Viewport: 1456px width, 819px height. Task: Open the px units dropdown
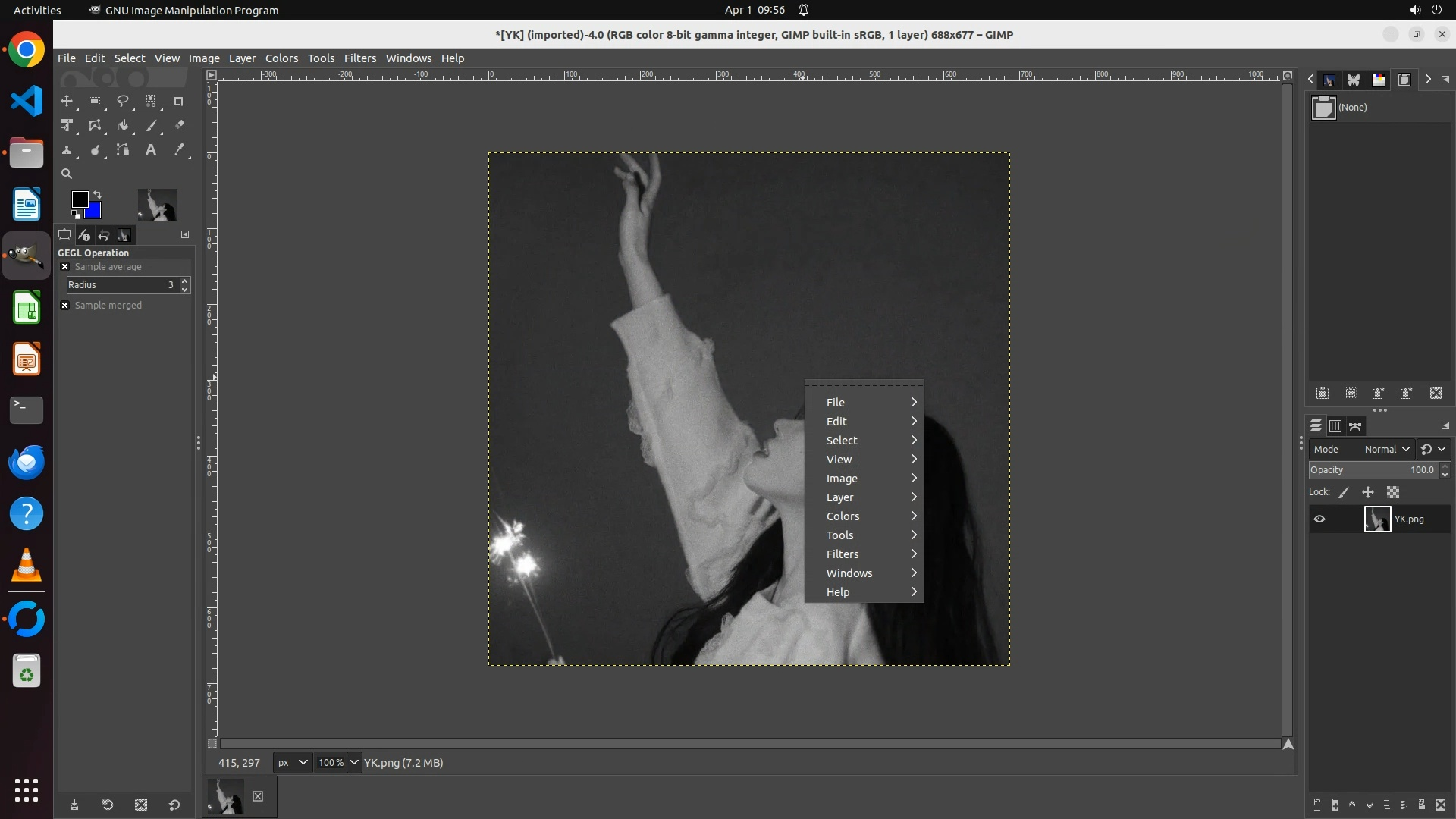click(x=293, y=763)
